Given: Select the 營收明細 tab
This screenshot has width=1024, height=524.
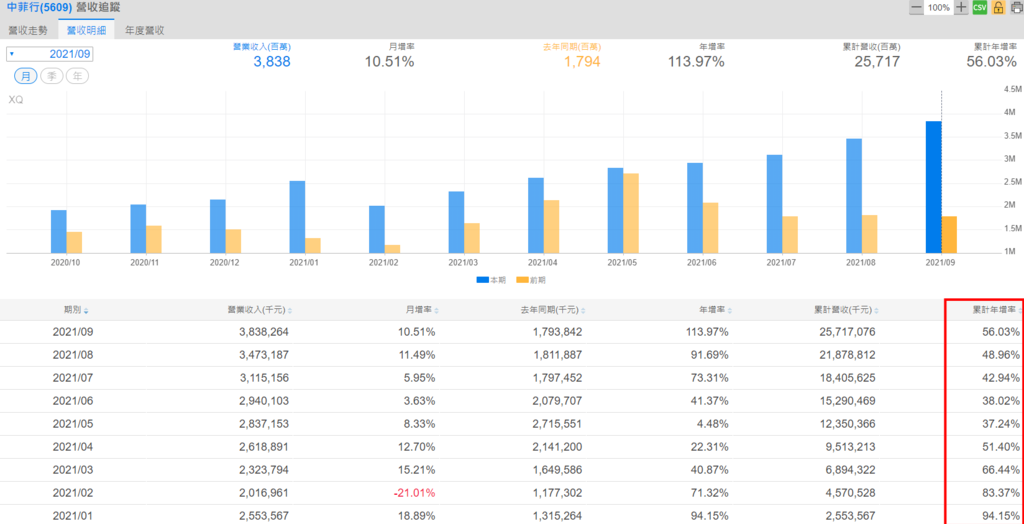Looking at the screenshot, I should click(86, 30).
